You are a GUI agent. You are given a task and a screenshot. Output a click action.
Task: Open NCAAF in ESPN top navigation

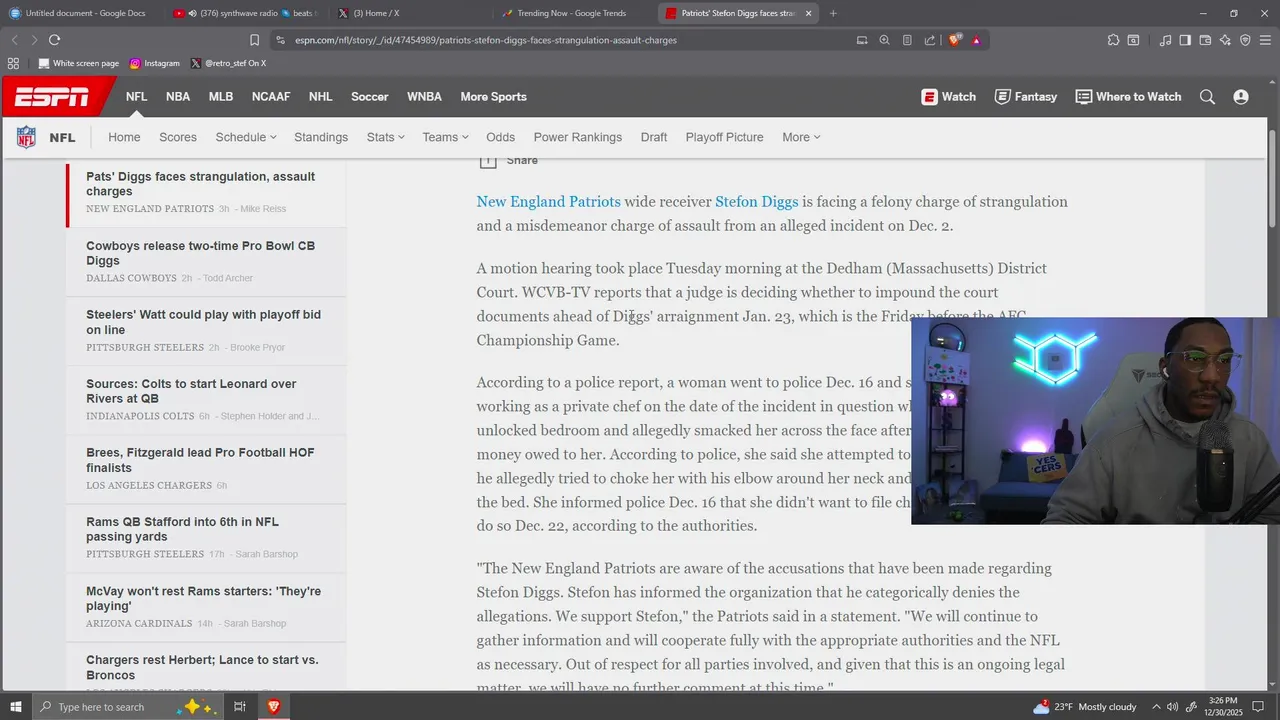271,97
